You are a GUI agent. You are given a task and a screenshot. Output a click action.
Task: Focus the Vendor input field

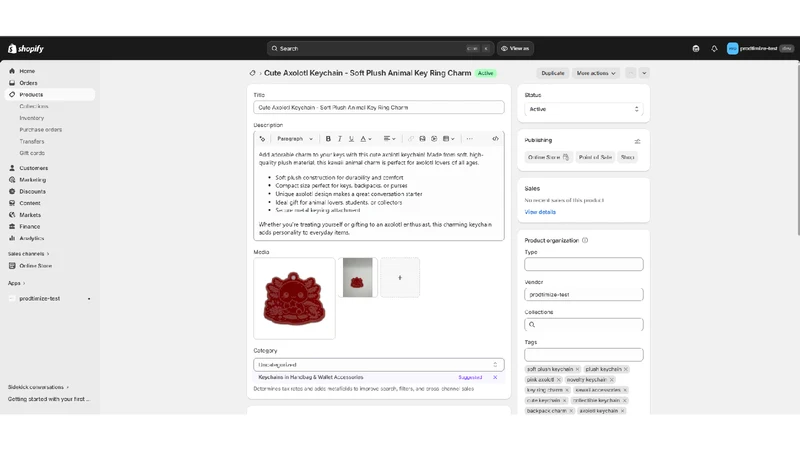click(584, 294)
